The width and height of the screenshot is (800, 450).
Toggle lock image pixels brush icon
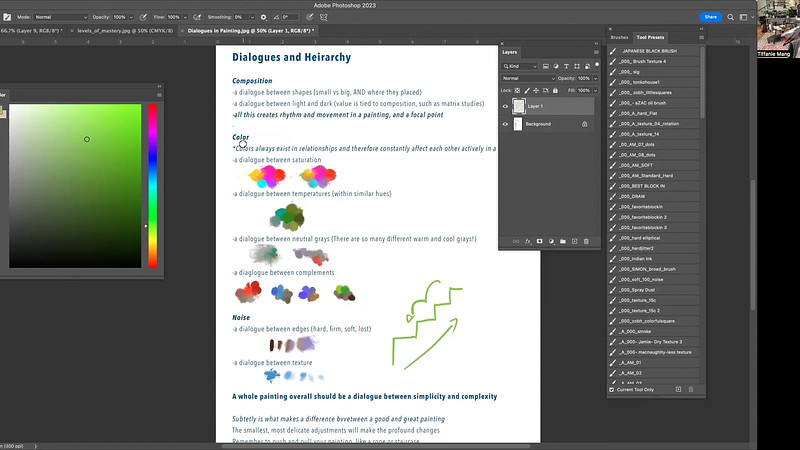coord(527,90)
